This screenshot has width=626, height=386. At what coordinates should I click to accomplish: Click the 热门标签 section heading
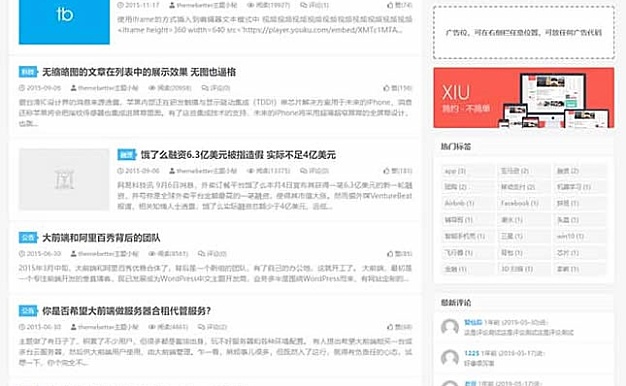pyautogui.click(x=456, y=147)
